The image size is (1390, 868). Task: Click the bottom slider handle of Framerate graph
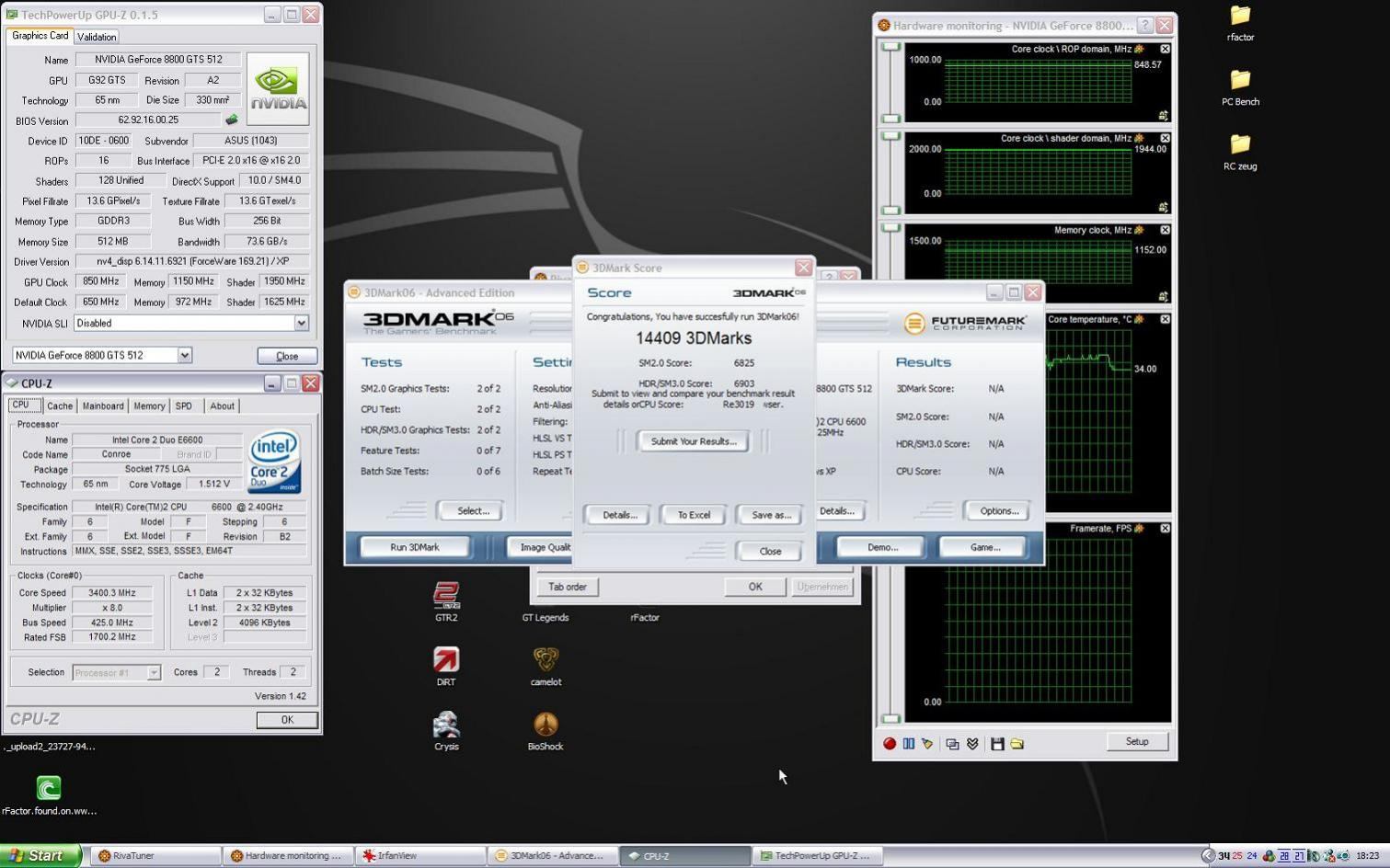click(x=890, y=719)
